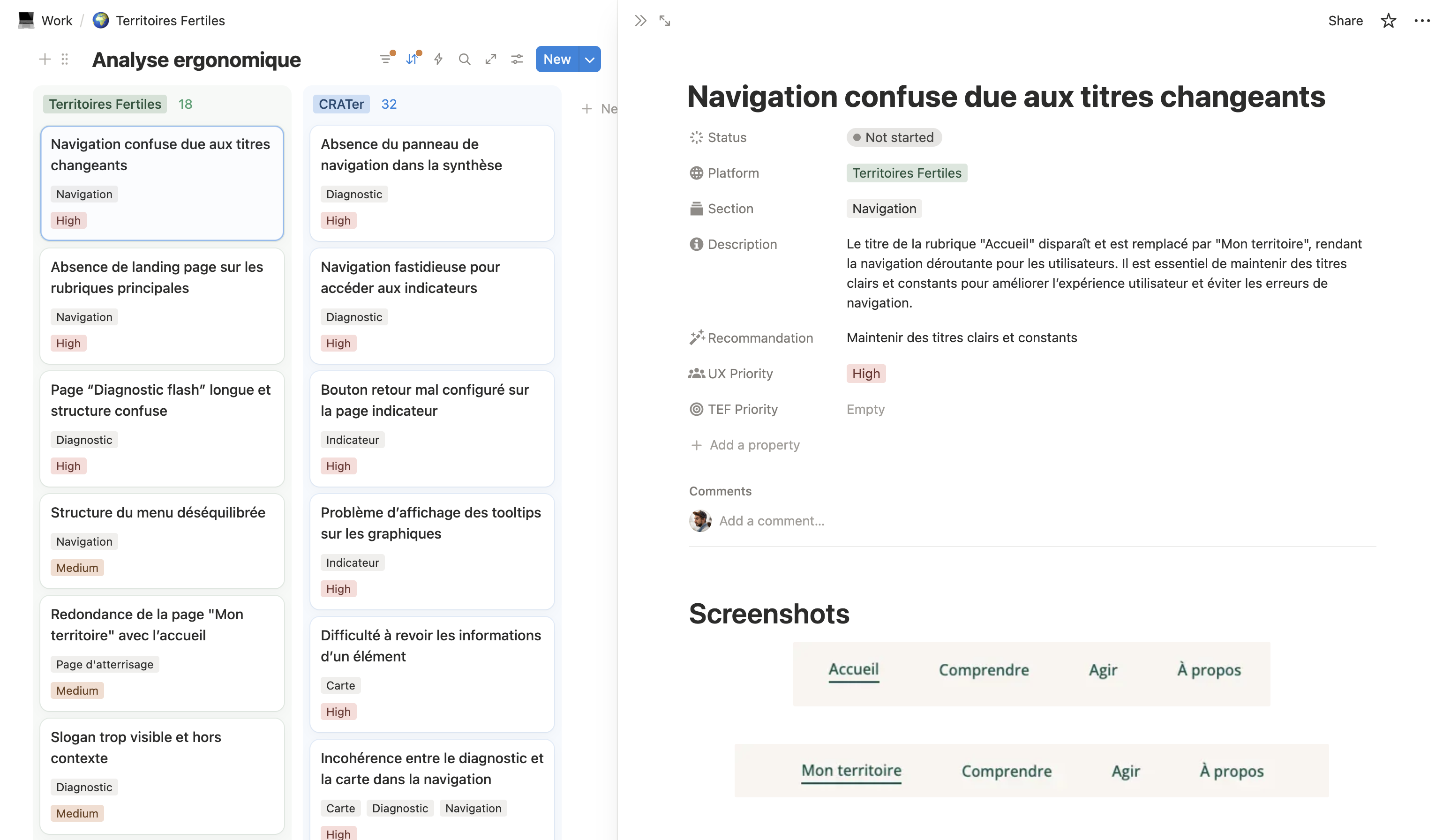
Task: Click the Add a comment field
Action: 771,521
